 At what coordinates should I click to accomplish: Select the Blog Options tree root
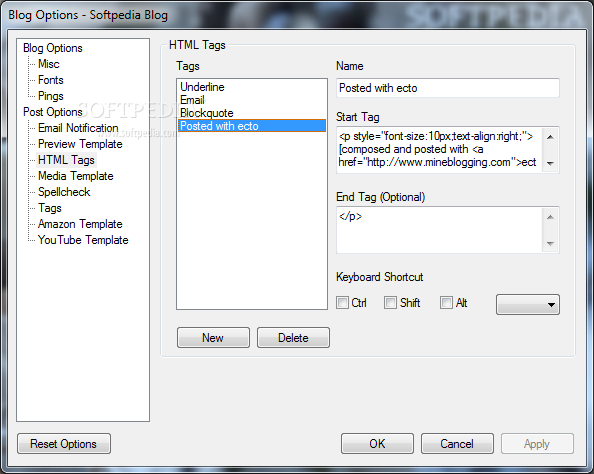click(53, 48)
